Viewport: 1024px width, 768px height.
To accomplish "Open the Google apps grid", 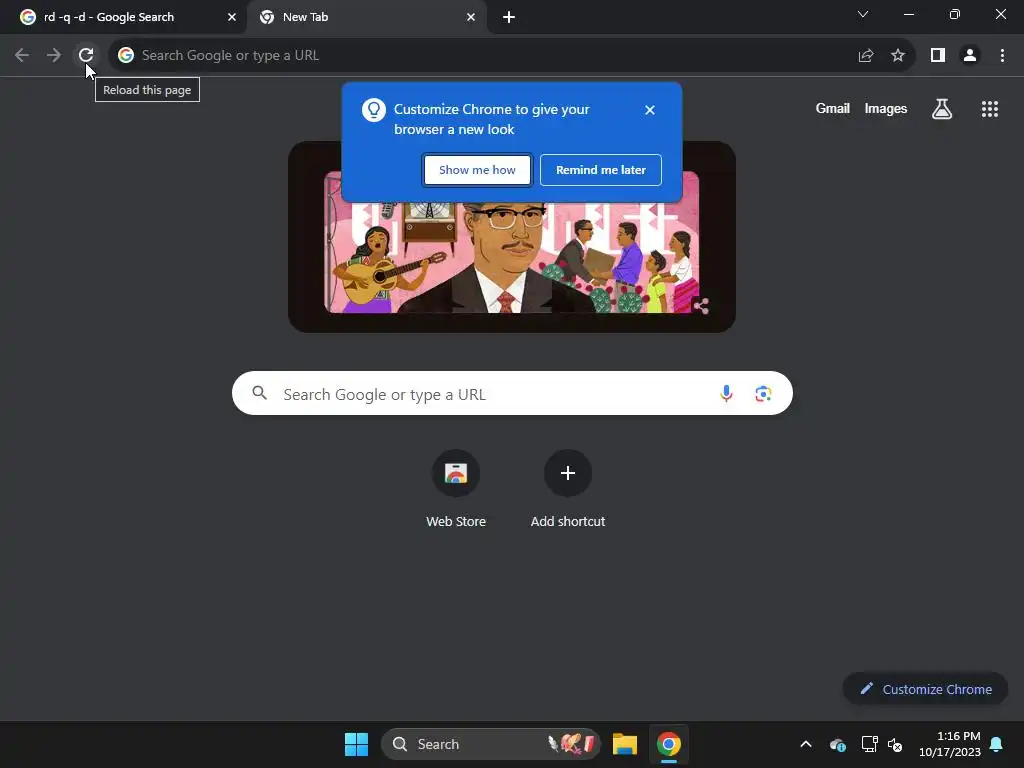I will click(x=990, y=109).
